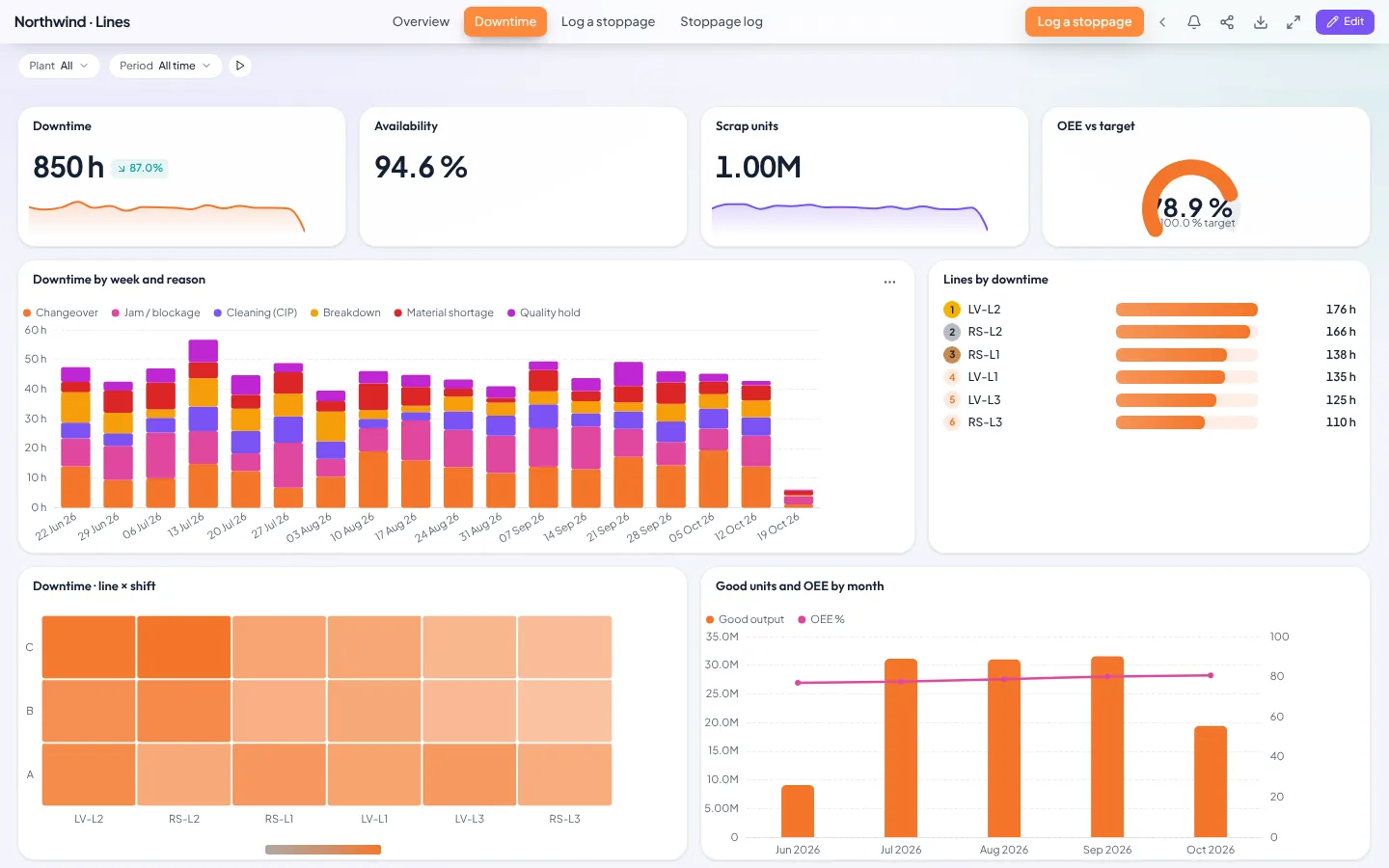
Task: Click the 94.6 % availability value
Action: click(x=421, y=168)
